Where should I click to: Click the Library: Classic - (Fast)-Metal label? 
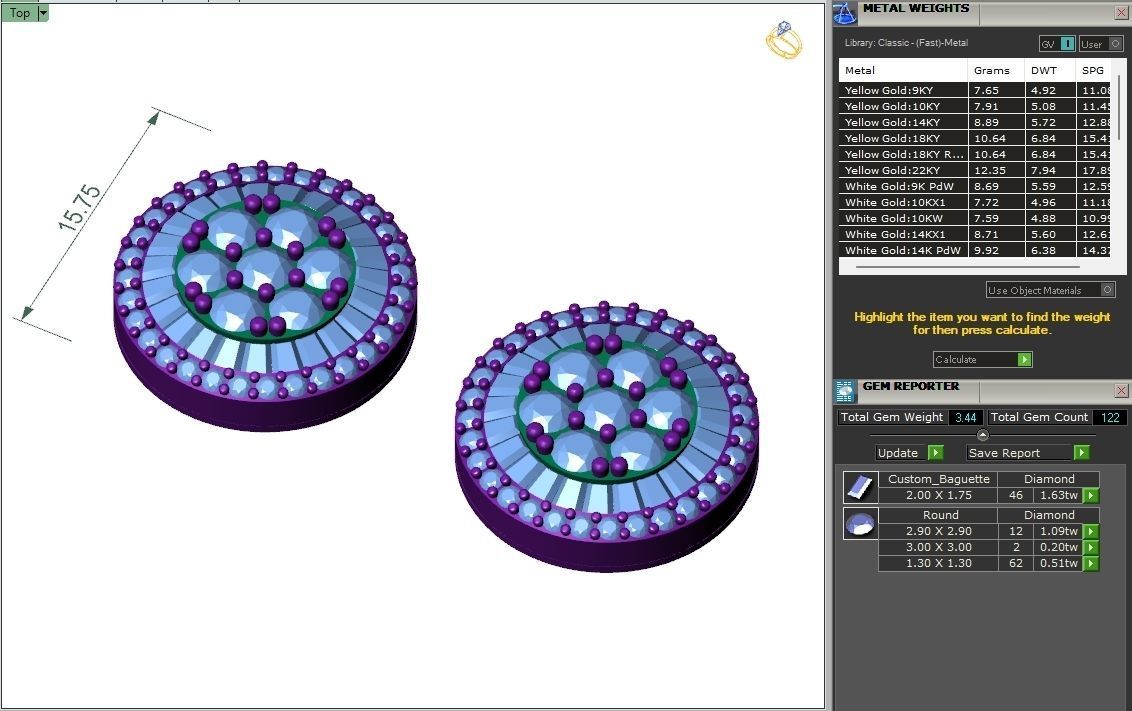tap(906, 43)
